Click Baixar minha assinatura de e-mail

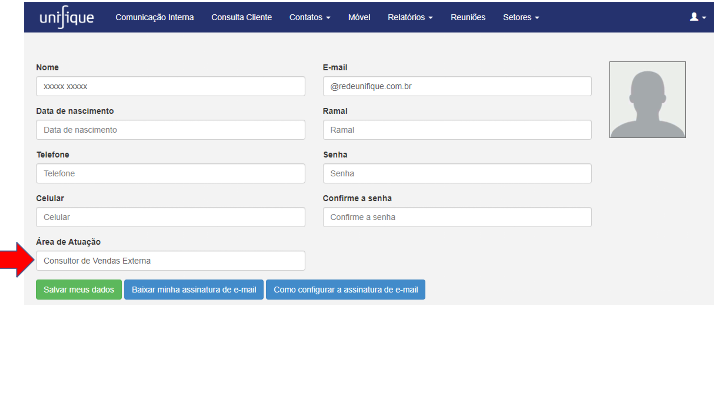[194, 290]
